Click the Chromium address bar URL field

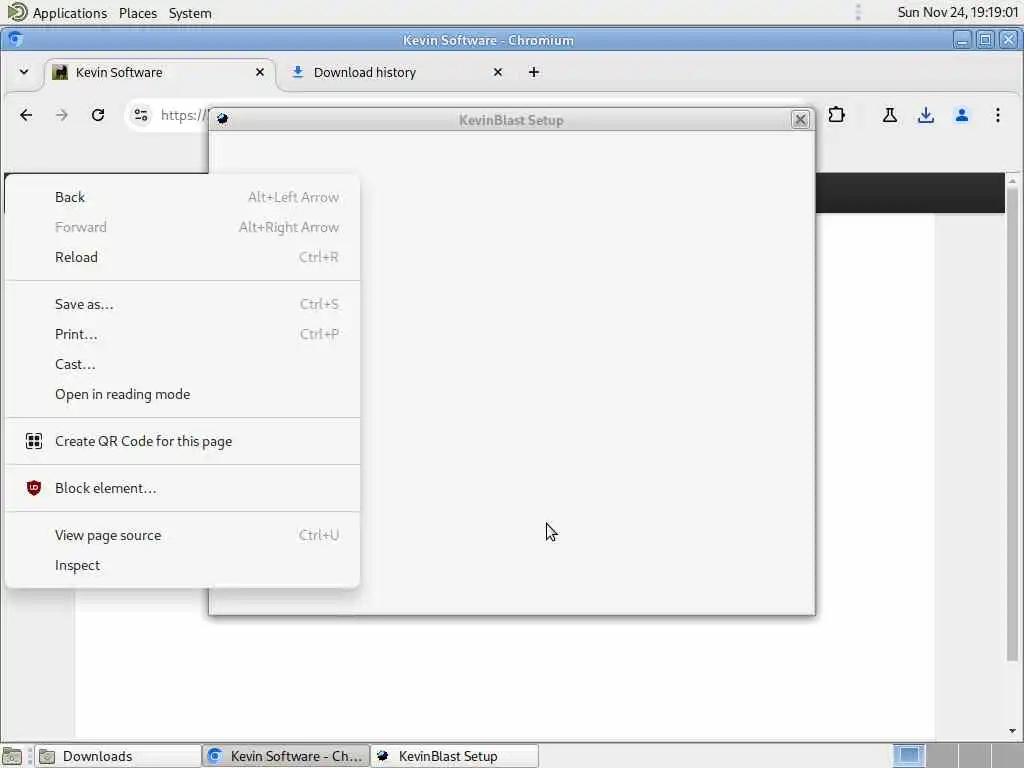point(184,115)
